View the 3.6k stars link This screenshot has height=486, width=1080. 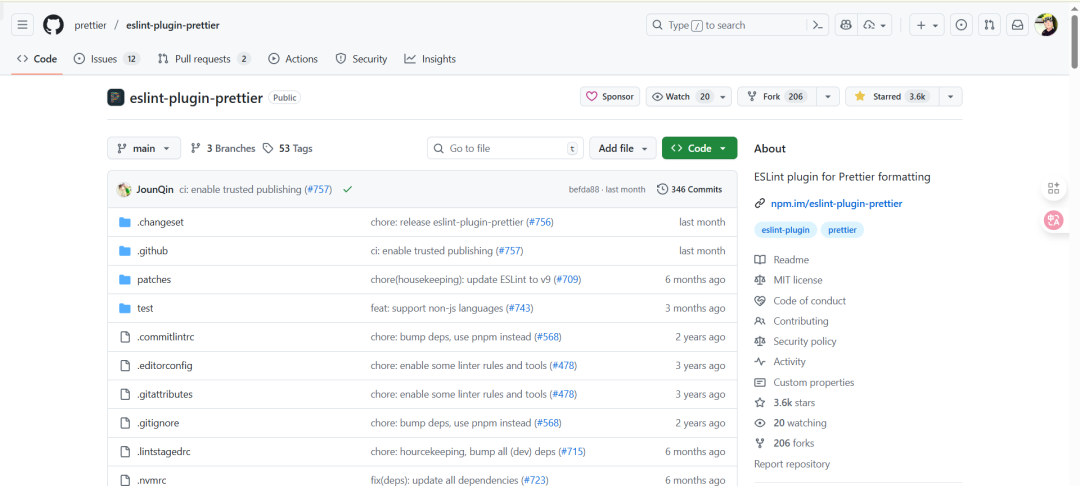click(x=785, y=403)
